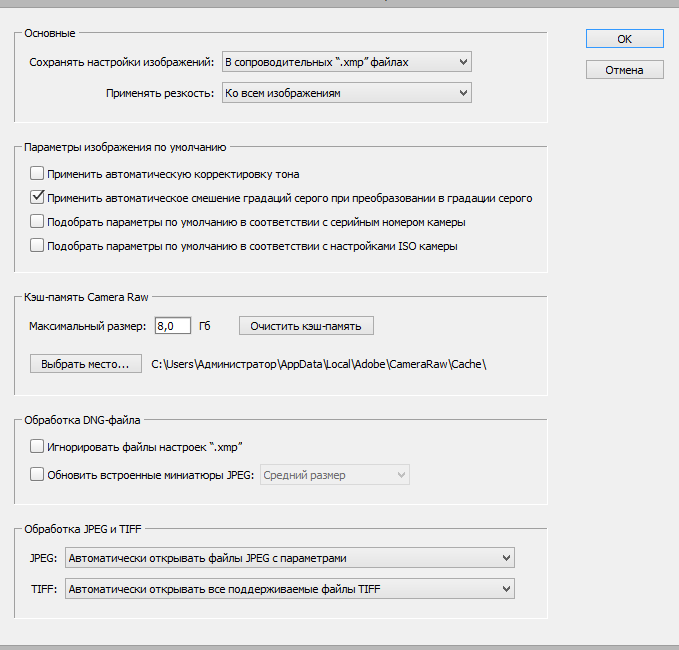This screenshot has width=679, height=650.
Task: Click the Отмена button
Action: (624, 70)
